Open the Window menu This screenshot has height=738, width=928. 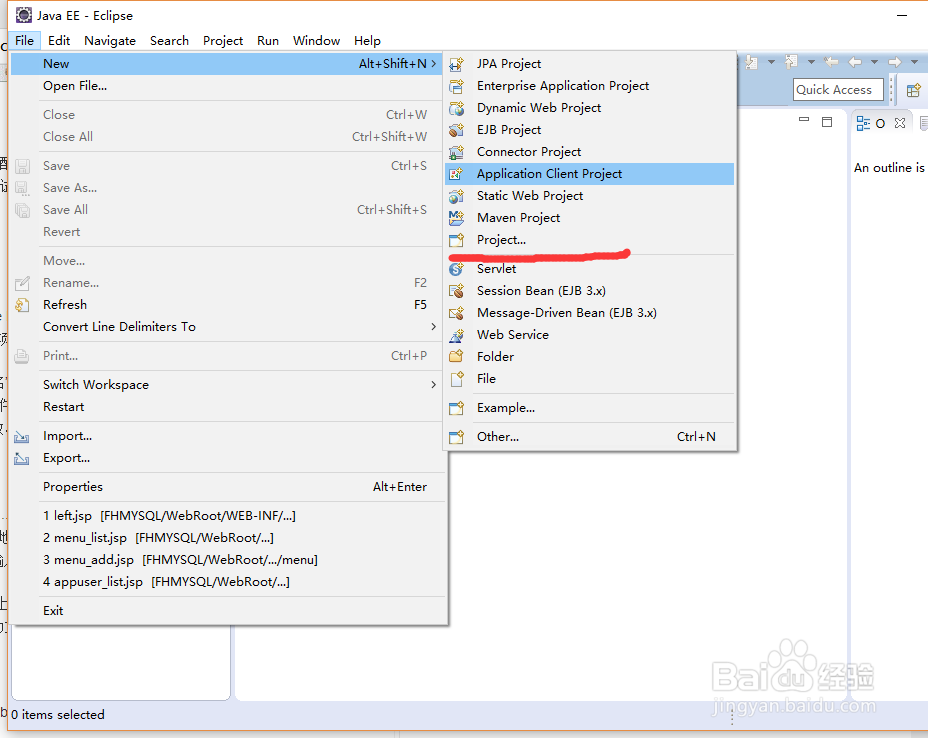click(x=317, y=41)
